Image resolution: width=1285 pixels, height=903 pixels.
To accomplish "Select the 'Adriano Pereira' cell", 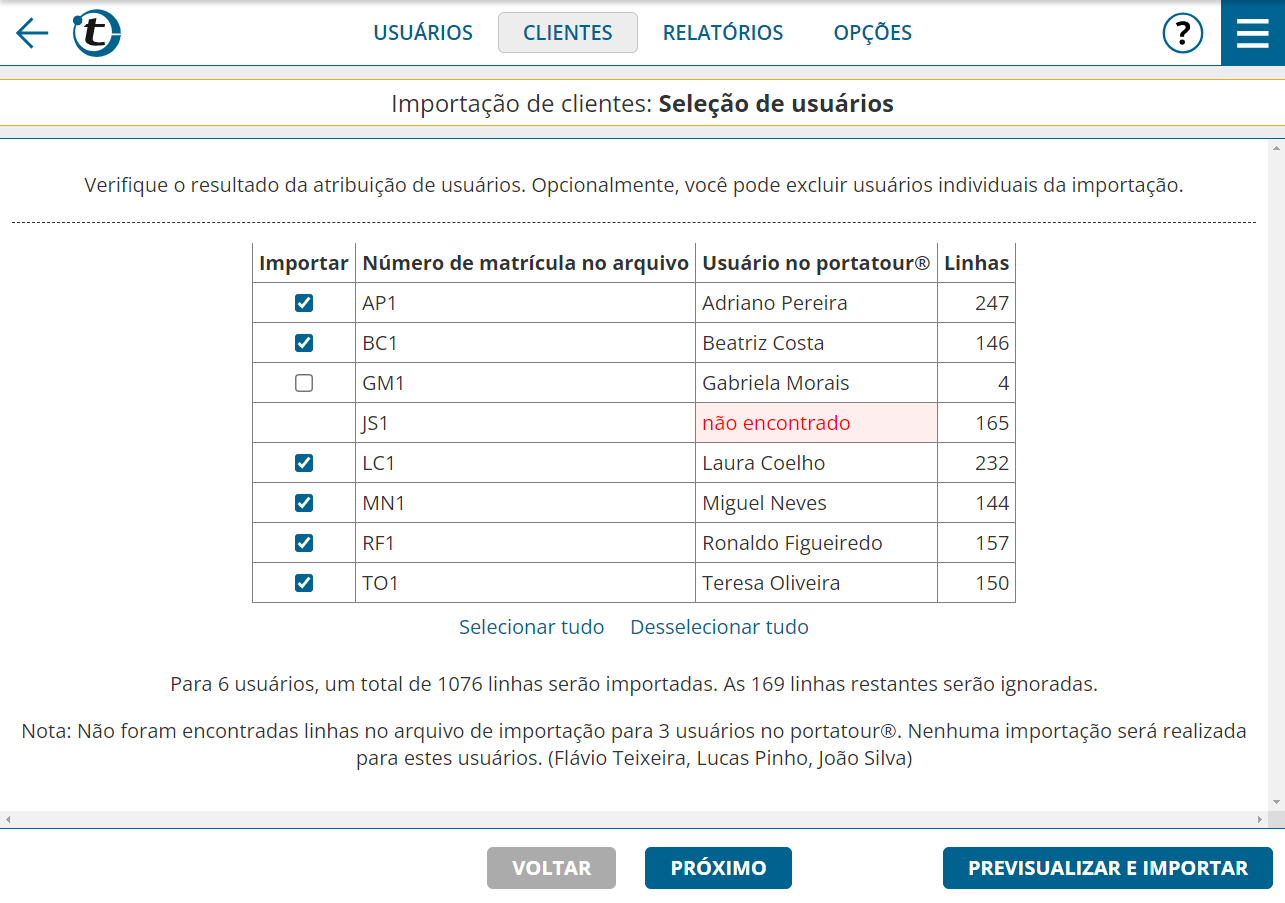I will tap(816, 303).
